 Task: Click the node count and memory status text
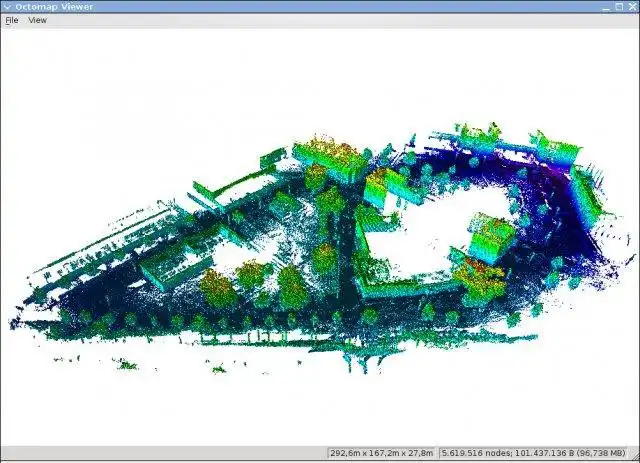coord(534,453)
